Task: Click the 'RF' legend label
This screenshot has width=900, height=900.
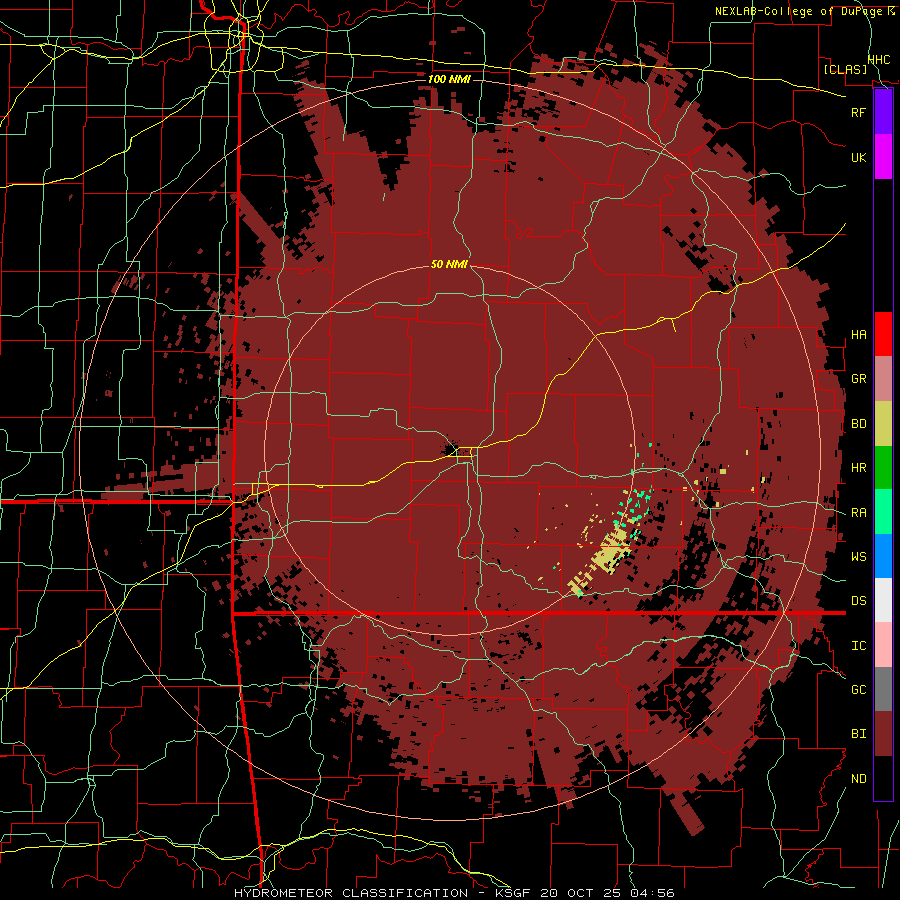Action: (858, 112)
